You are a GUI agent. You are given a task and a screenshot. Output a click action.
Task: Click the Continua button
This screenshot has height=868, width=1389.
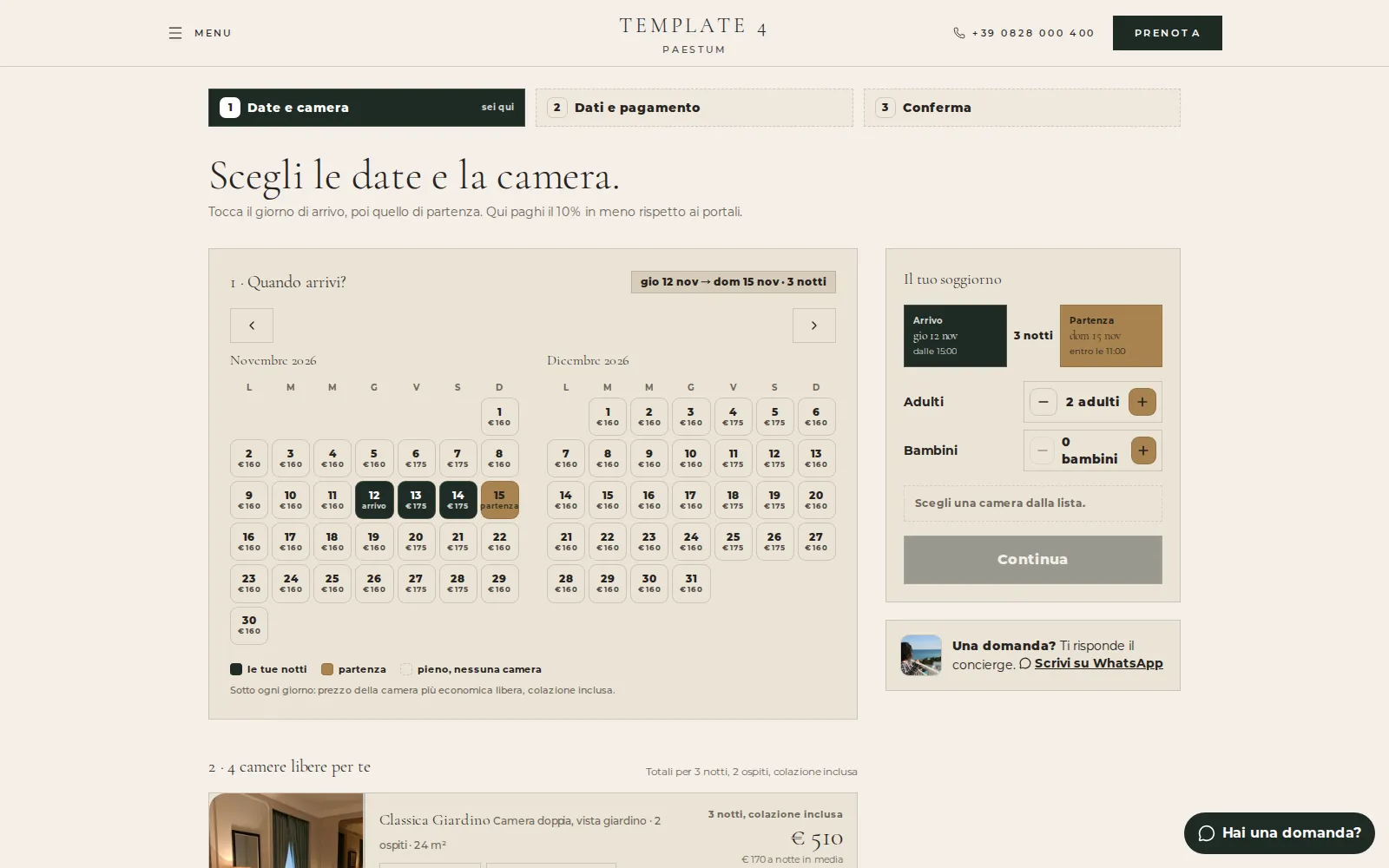pyautogui.click(x=1033, y=560)
